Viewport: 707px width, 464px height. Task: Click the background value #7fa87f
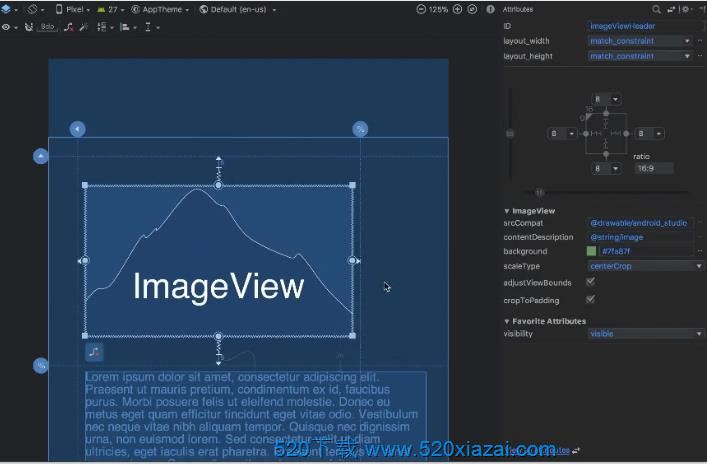646,251
